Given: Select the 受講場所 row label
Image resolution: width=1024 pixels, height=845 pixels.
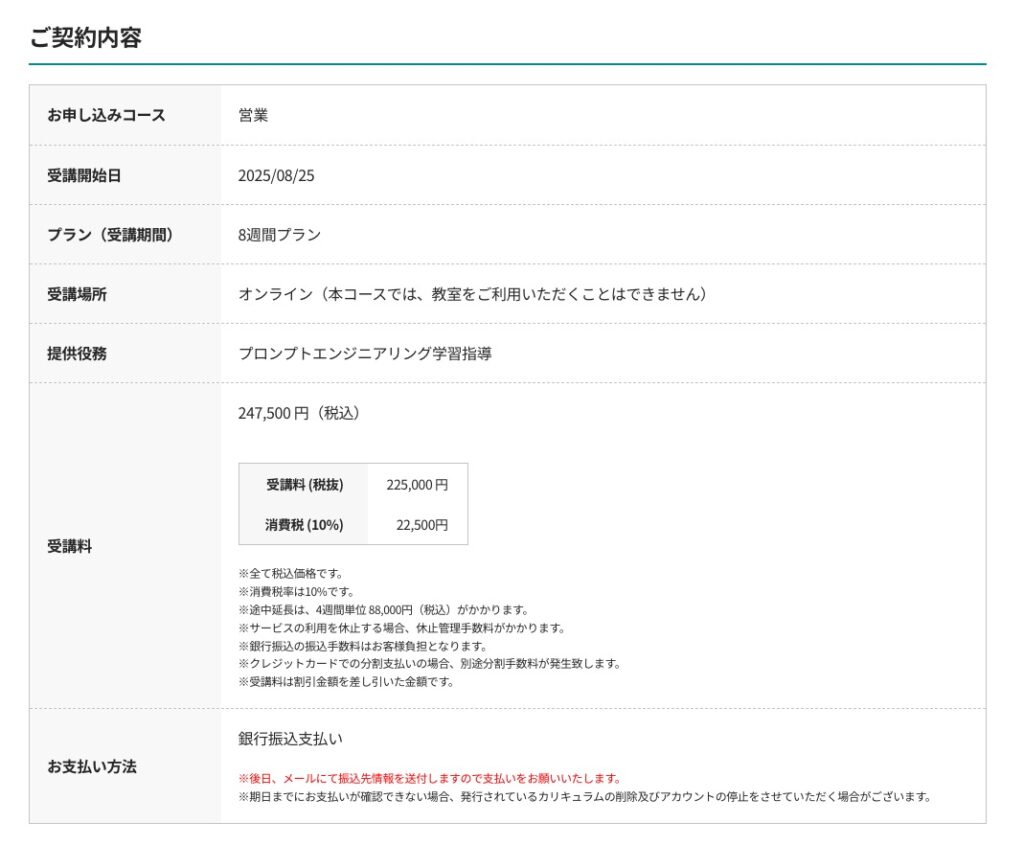Looking at the screenshot, I should [77, 294].
